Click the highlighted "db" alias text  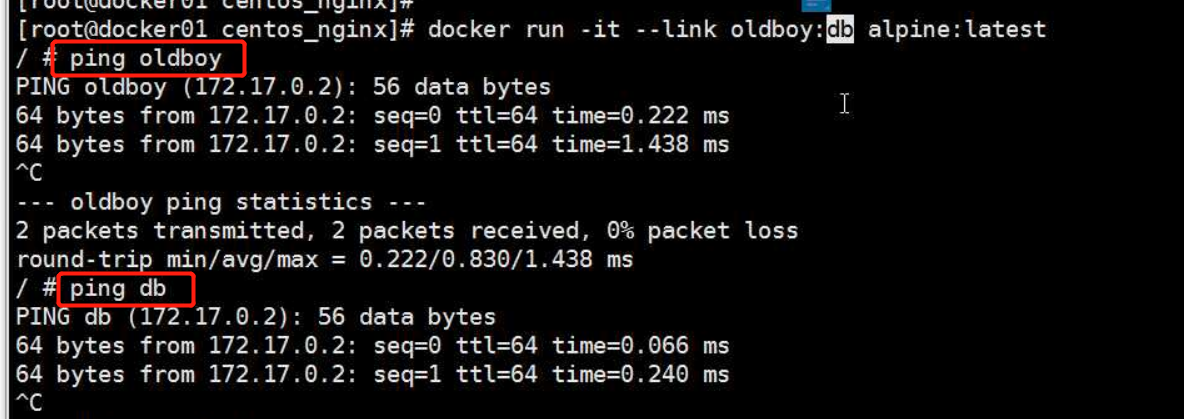click(840, 29)
